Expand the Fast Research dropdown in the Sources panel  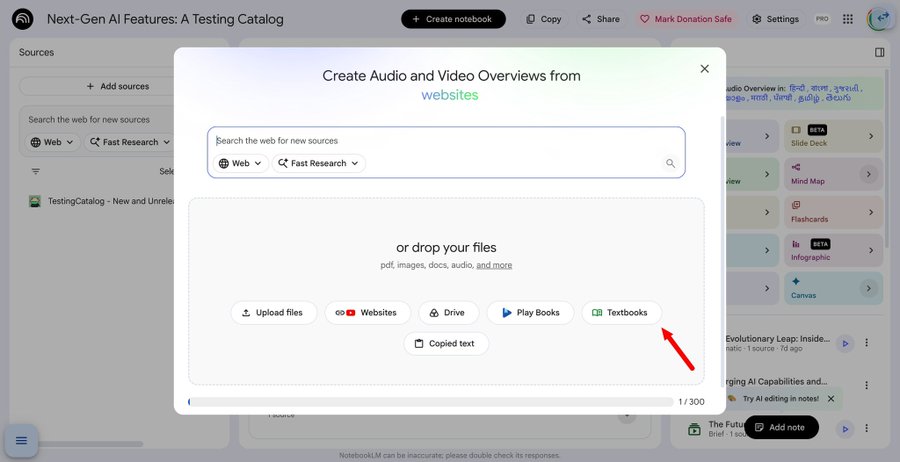(x=130, y=142)
